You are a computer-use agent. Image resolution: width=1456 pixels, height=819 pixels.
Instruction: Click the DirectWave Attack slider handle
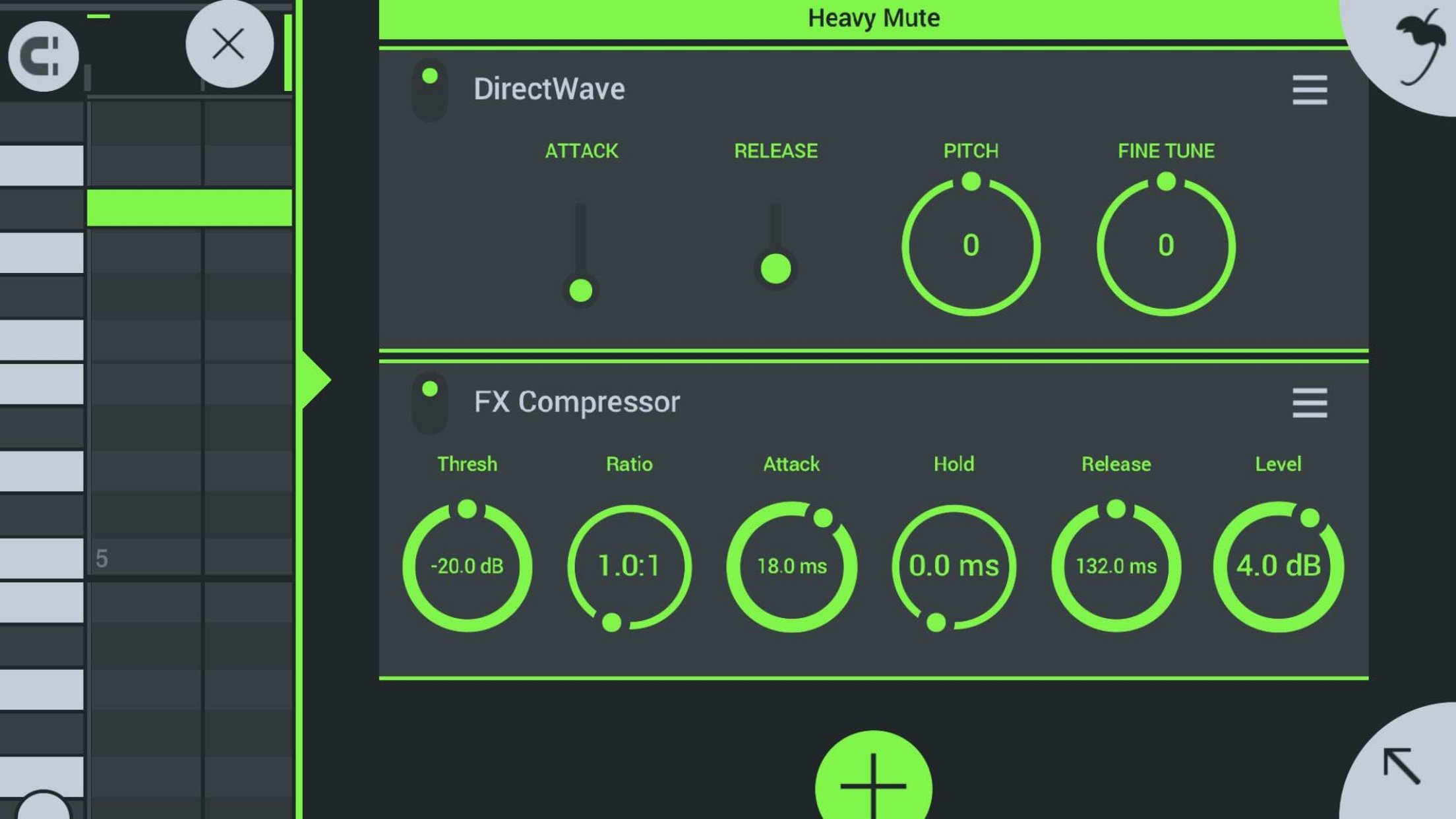click(x=580, y=290)
